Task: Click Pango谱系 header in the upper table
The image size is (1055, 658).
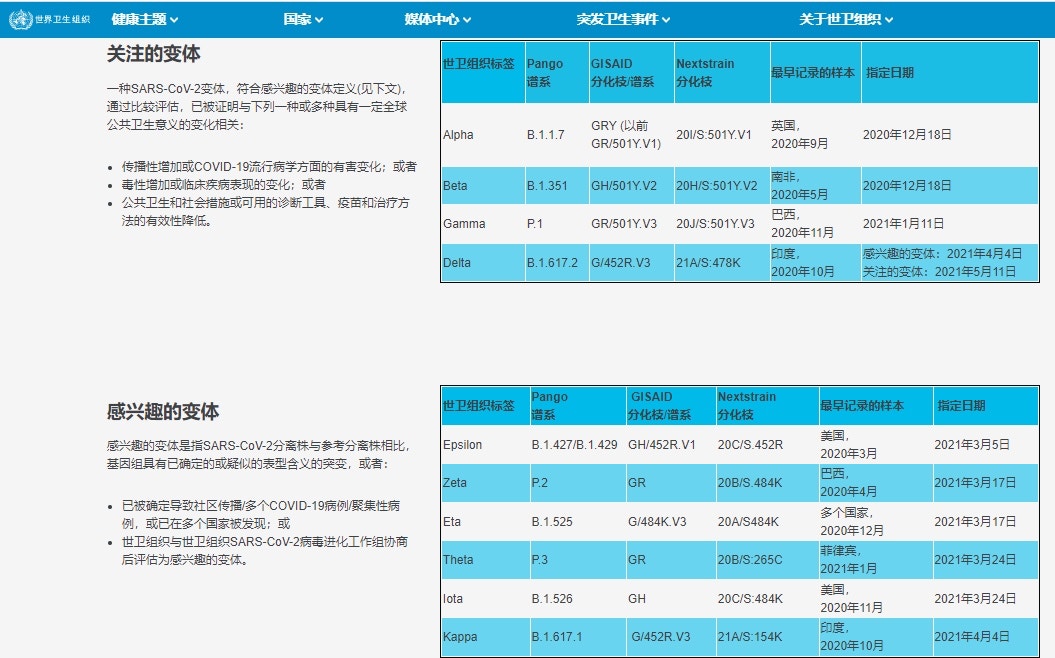Action: 545,72
